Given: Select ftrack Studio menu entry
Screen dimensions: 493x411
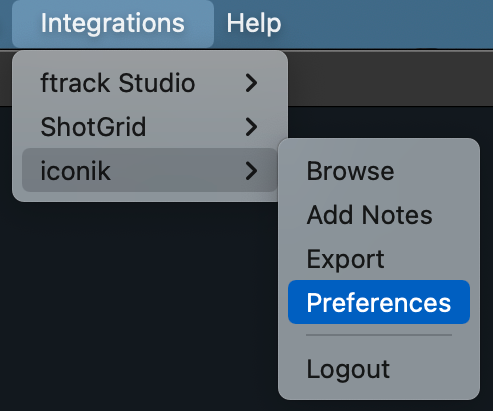Looking at the screenshot, I should [x=150, y=83].
